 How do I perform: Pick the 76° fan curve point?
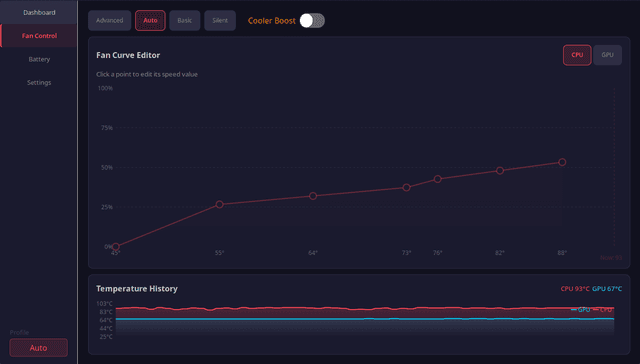click(438, 179)
